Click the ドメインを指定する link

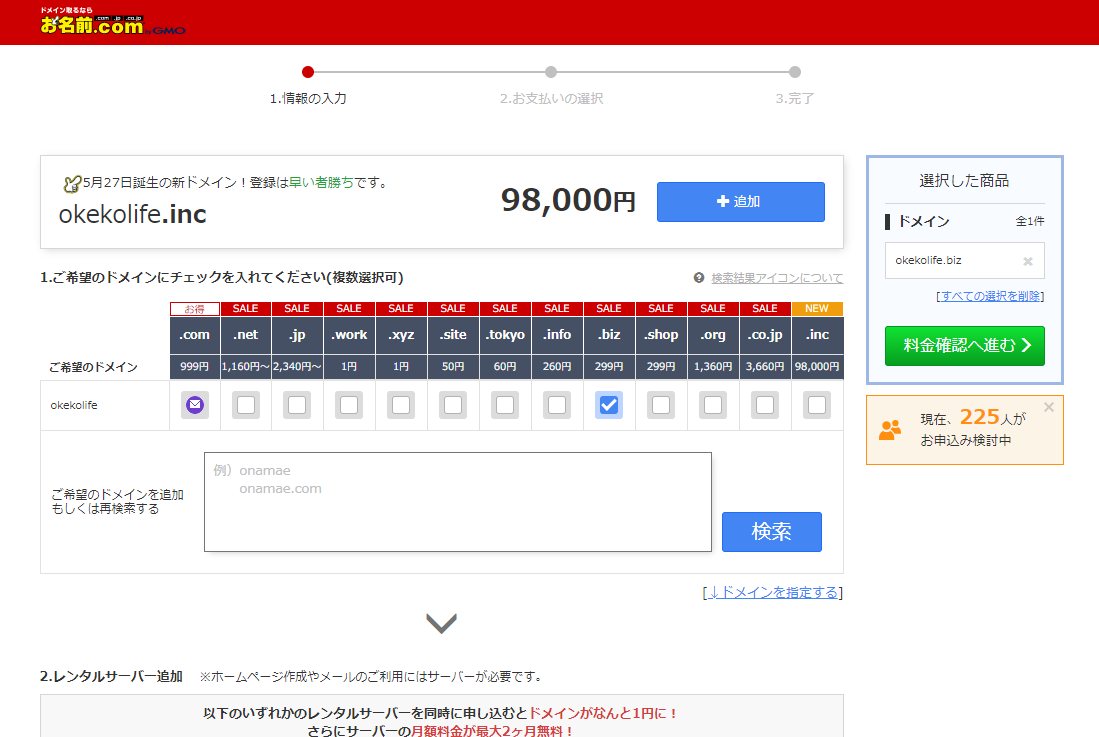click(772, 592)
